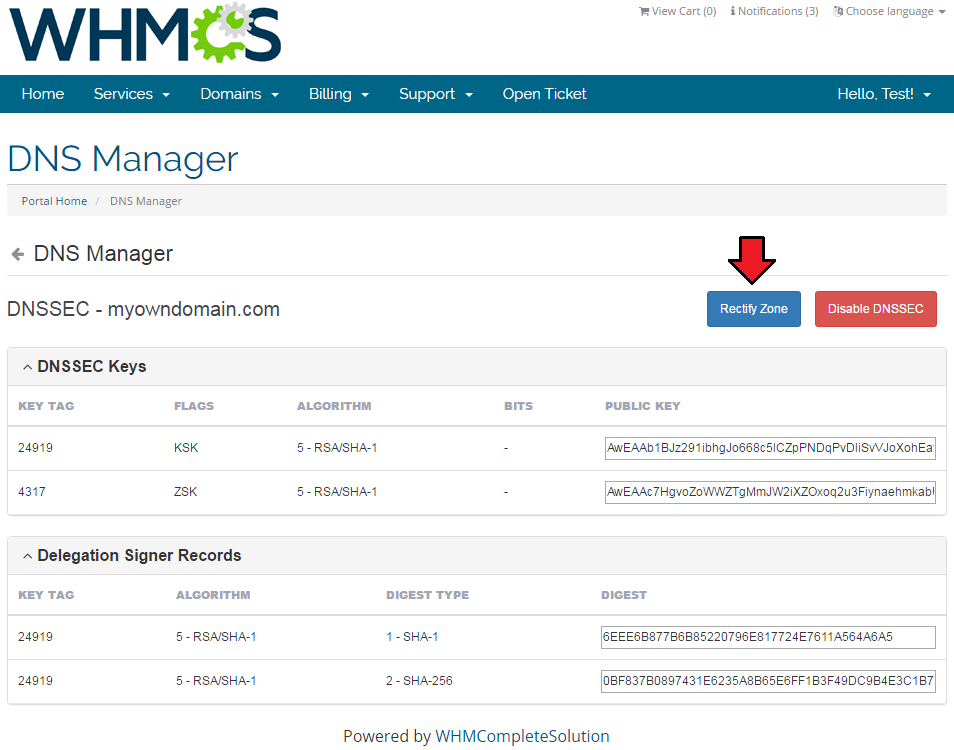
Task: Click DNSSEC - myowndomain.com heading
Action: point(143,309)
